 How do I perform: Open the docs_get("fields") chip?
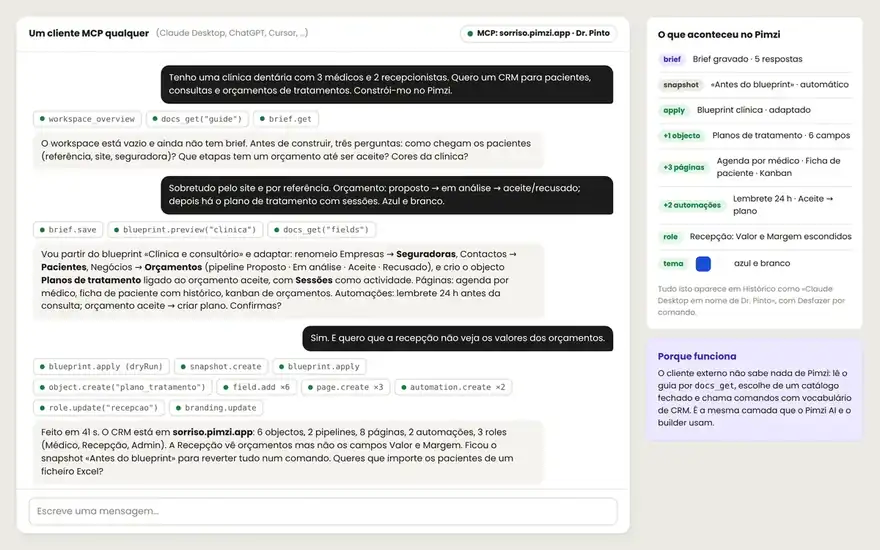point(322,230)
